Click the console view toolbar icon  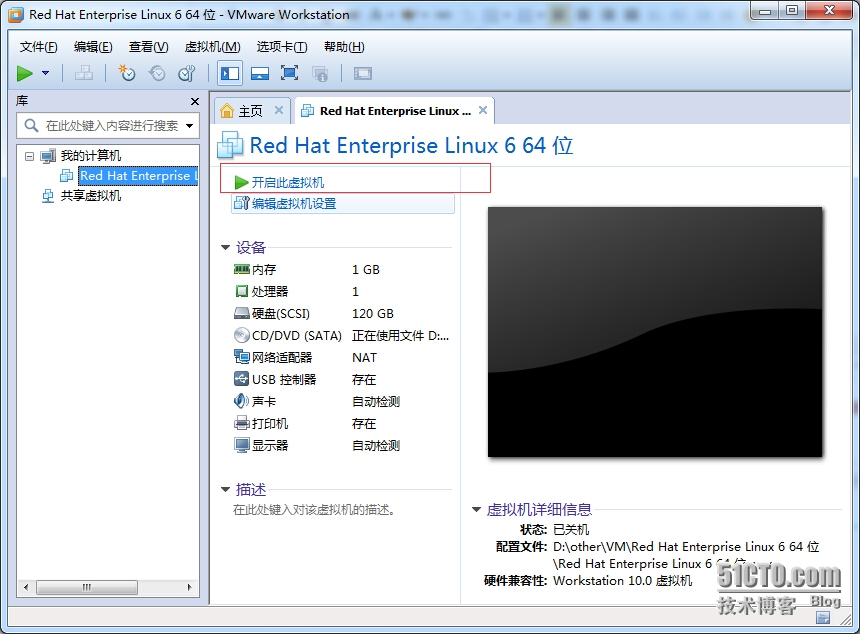click(x=363, y=73)
